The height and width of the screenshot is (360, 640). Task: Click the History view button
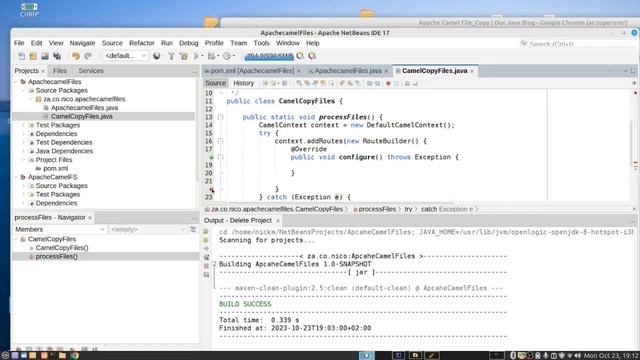(244, 83)
